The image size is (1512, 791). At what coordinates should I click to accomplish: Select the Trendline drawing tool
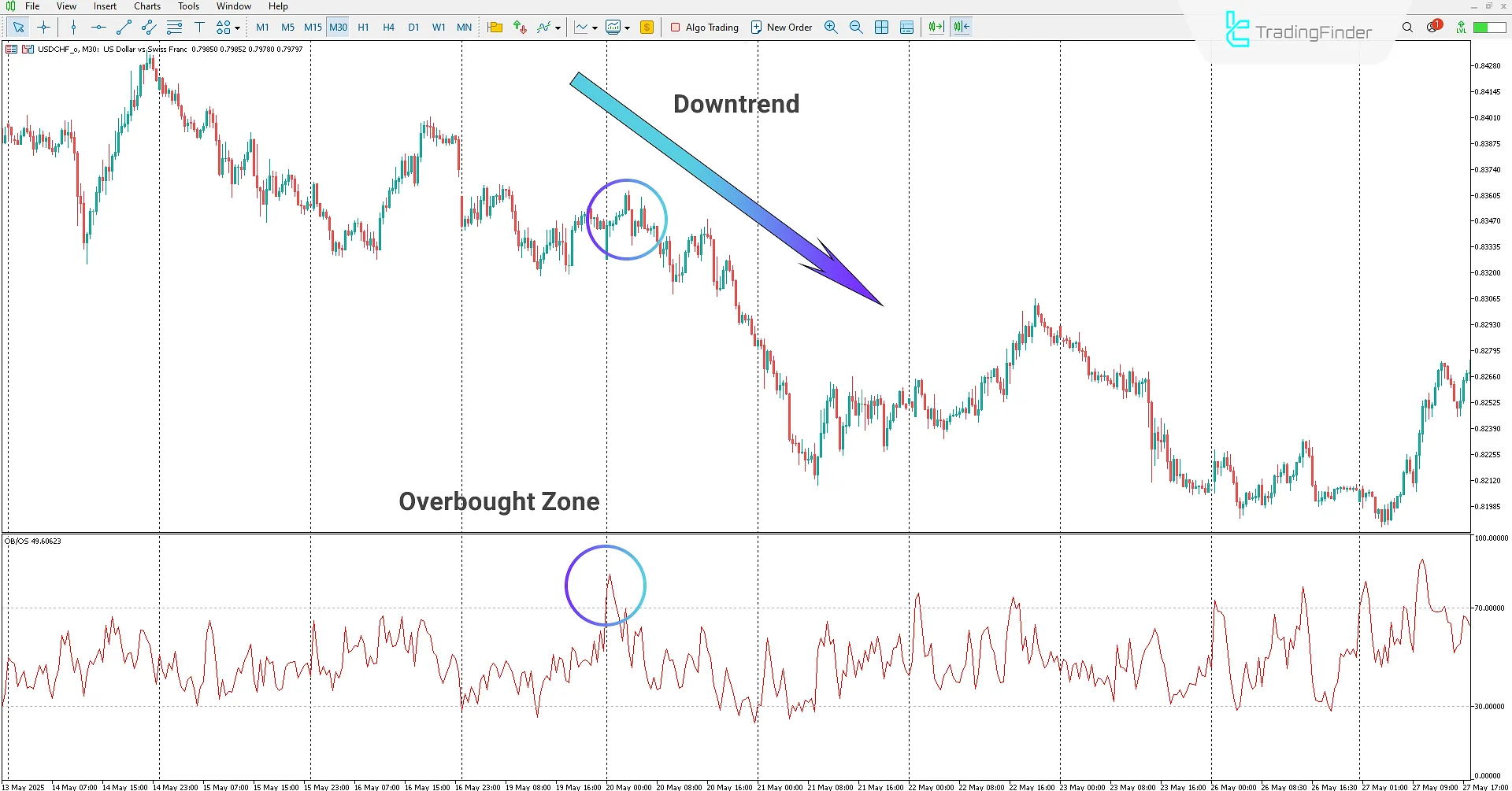pyautogui.click(x=123, y=27)
